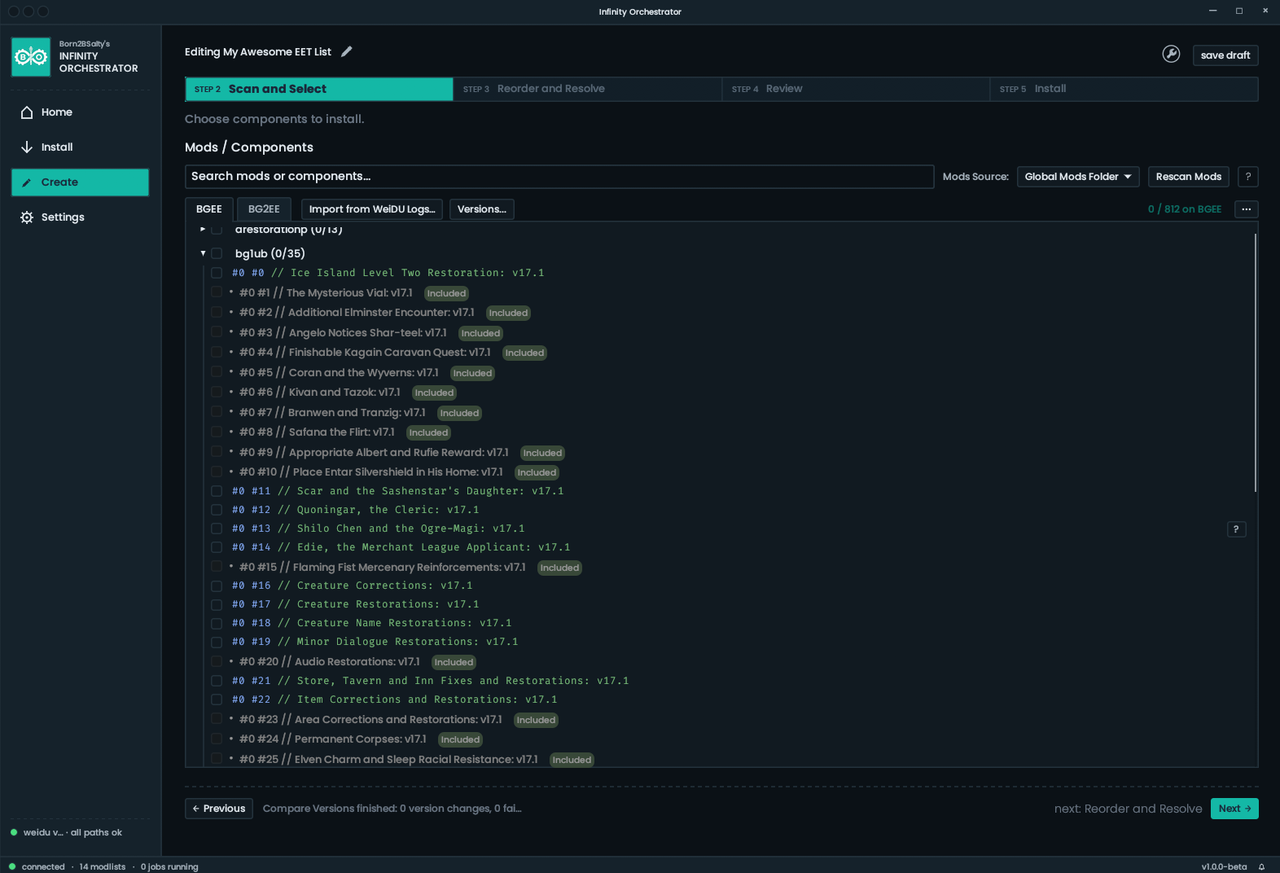This screenshot has height=873, width=1280.
Task: Click the 14 modlists status entry
Action: click(x=102, y=867)
